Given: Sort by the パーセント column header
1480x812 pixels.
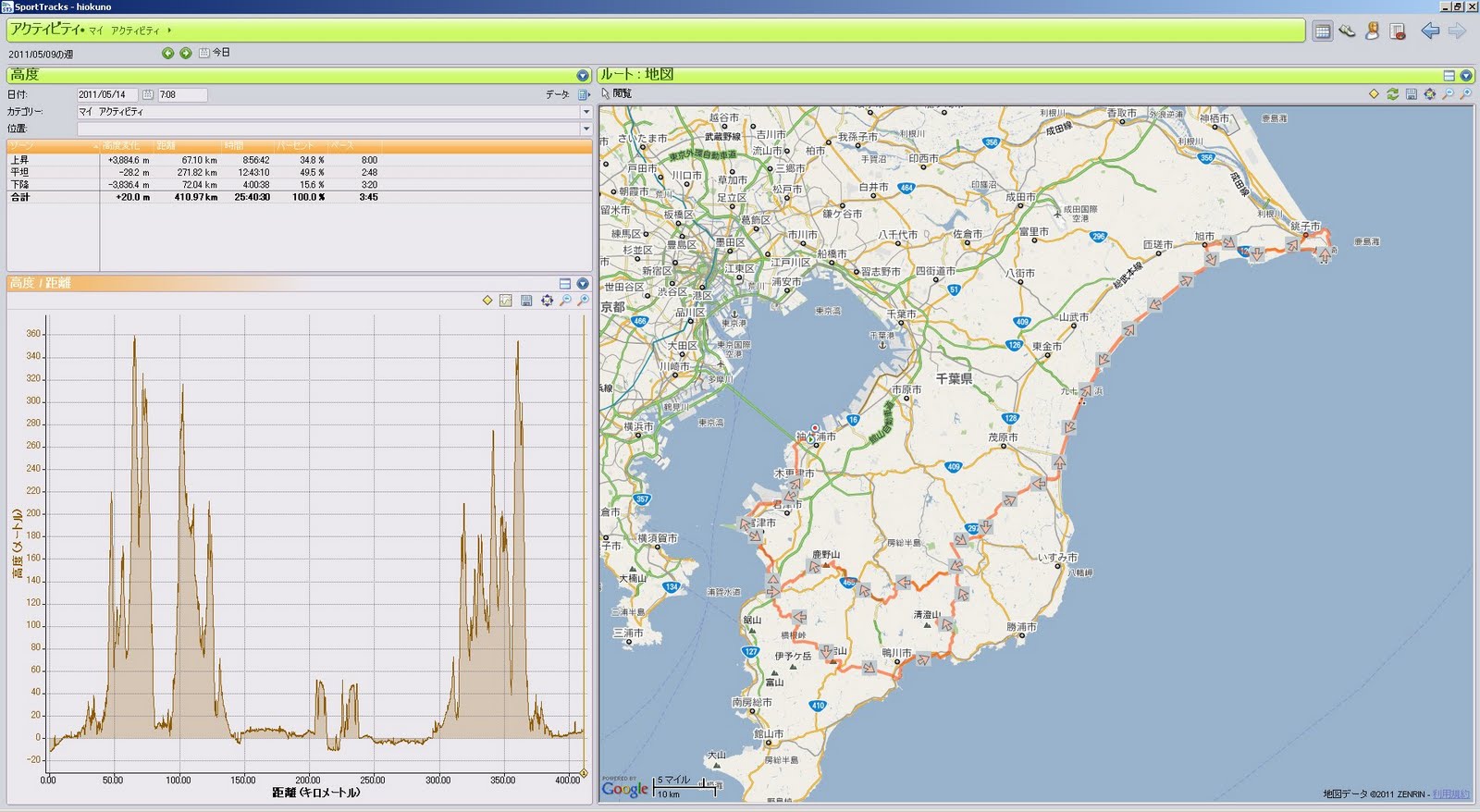Looking at the screenshot, I should tap(302, 146).
